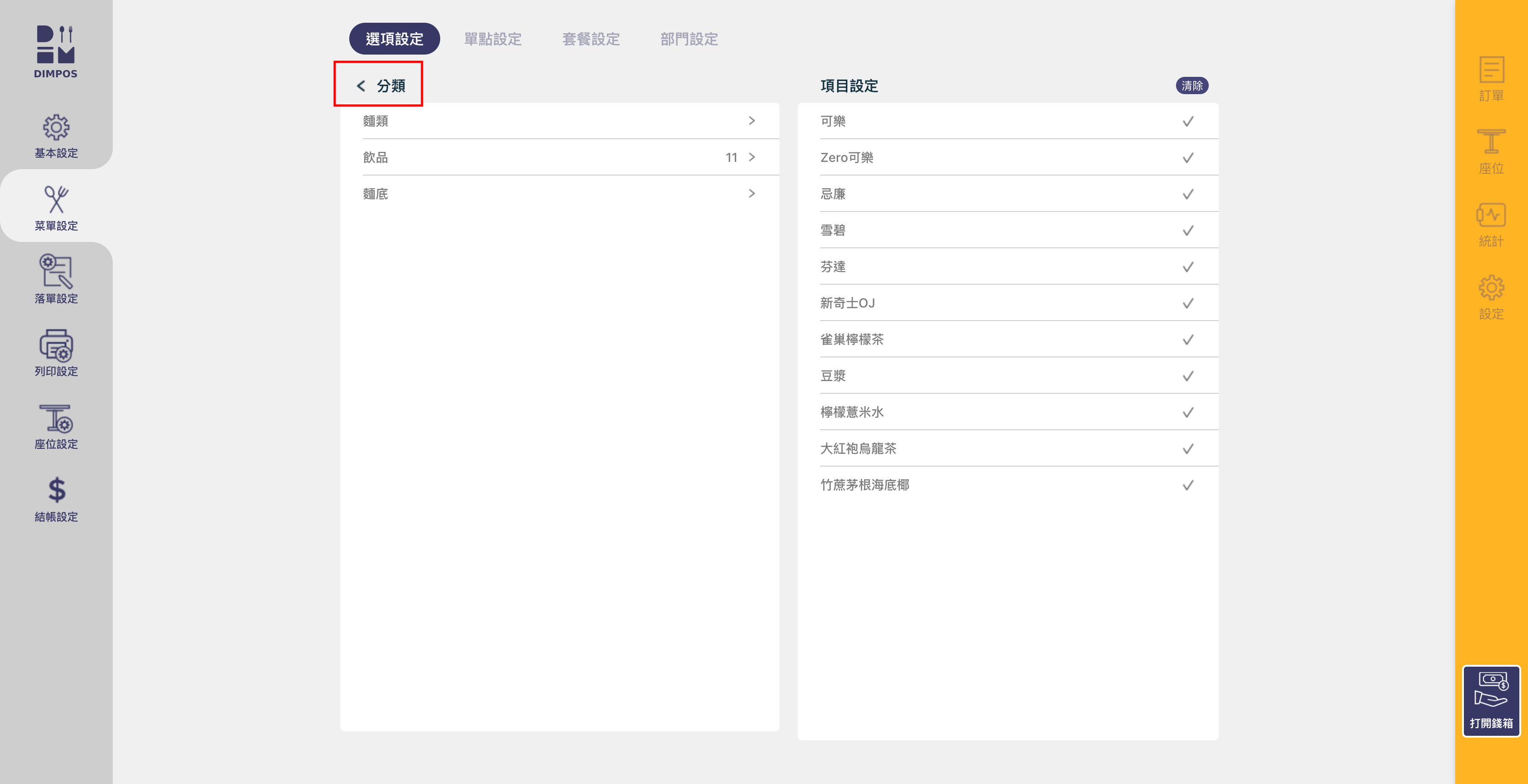This screenshot has height=784, width=1528.
Task: Open 結帳設定 dollar icon
Action: click(56, 499)
